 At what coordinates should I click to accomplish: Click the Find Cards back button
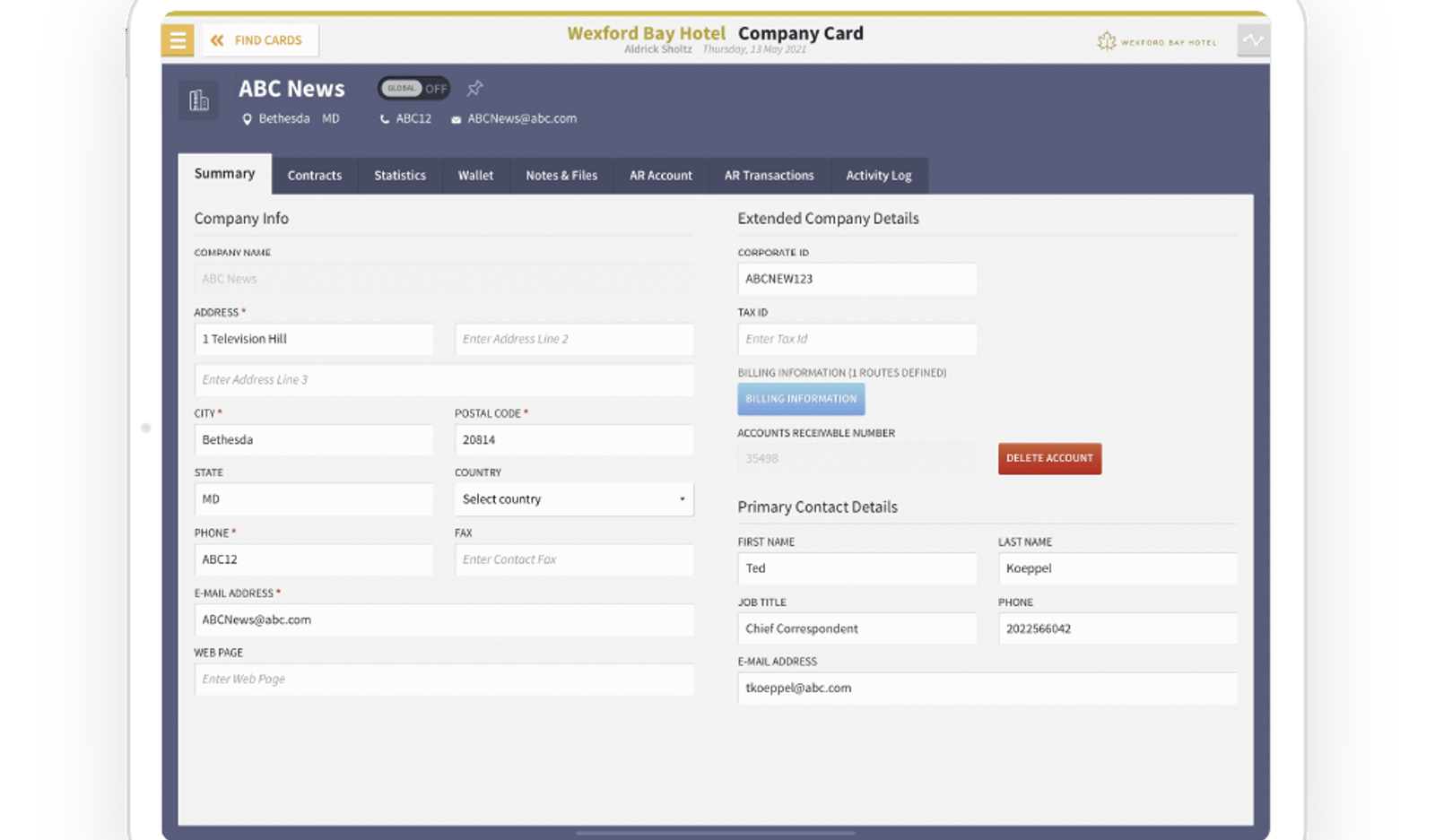tap(259, 40)
